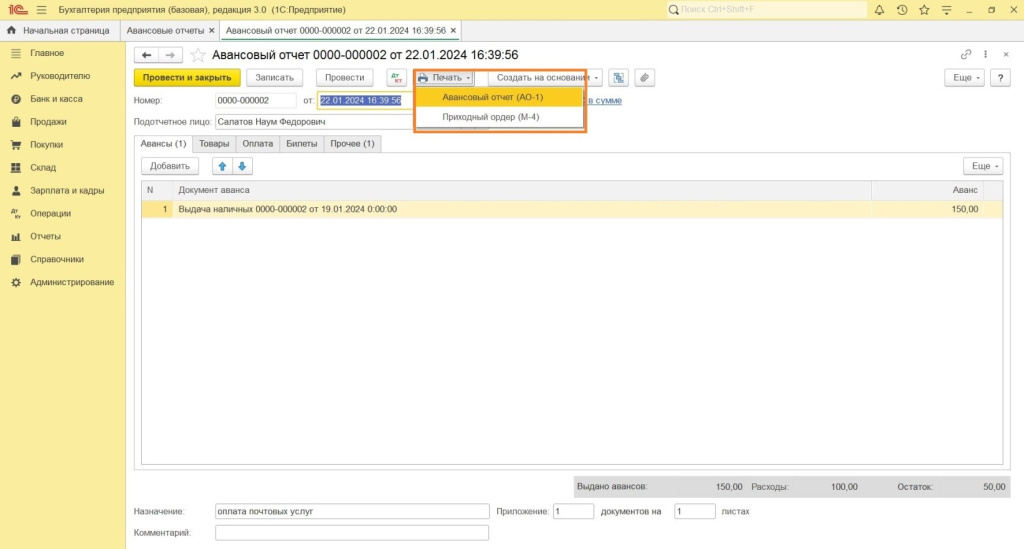The width and height of the screenshot is (1024, 549).
Task: Switch to the Товары tab
Action: [214, 144]
